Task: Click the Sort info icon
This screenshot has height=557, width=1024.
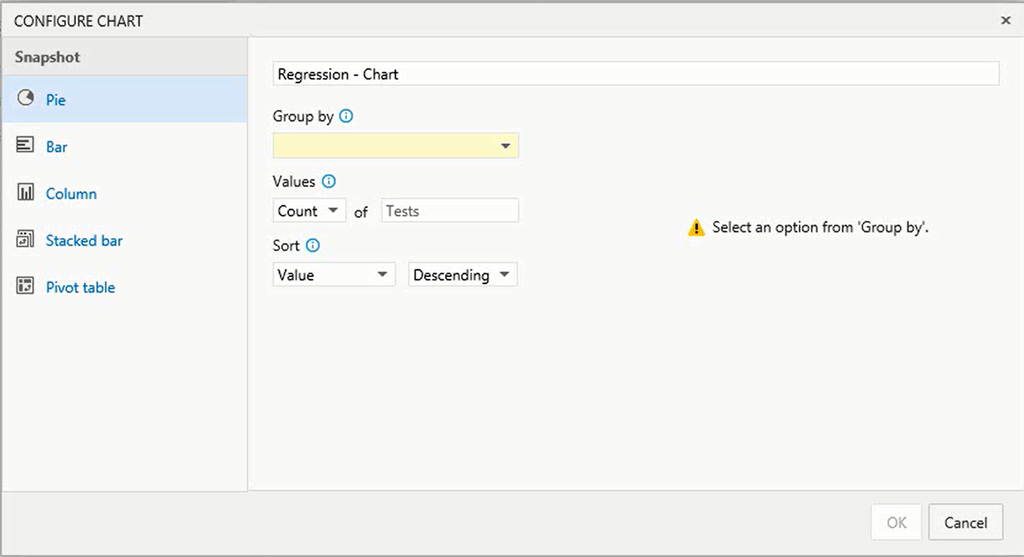Action: [313, 246]
